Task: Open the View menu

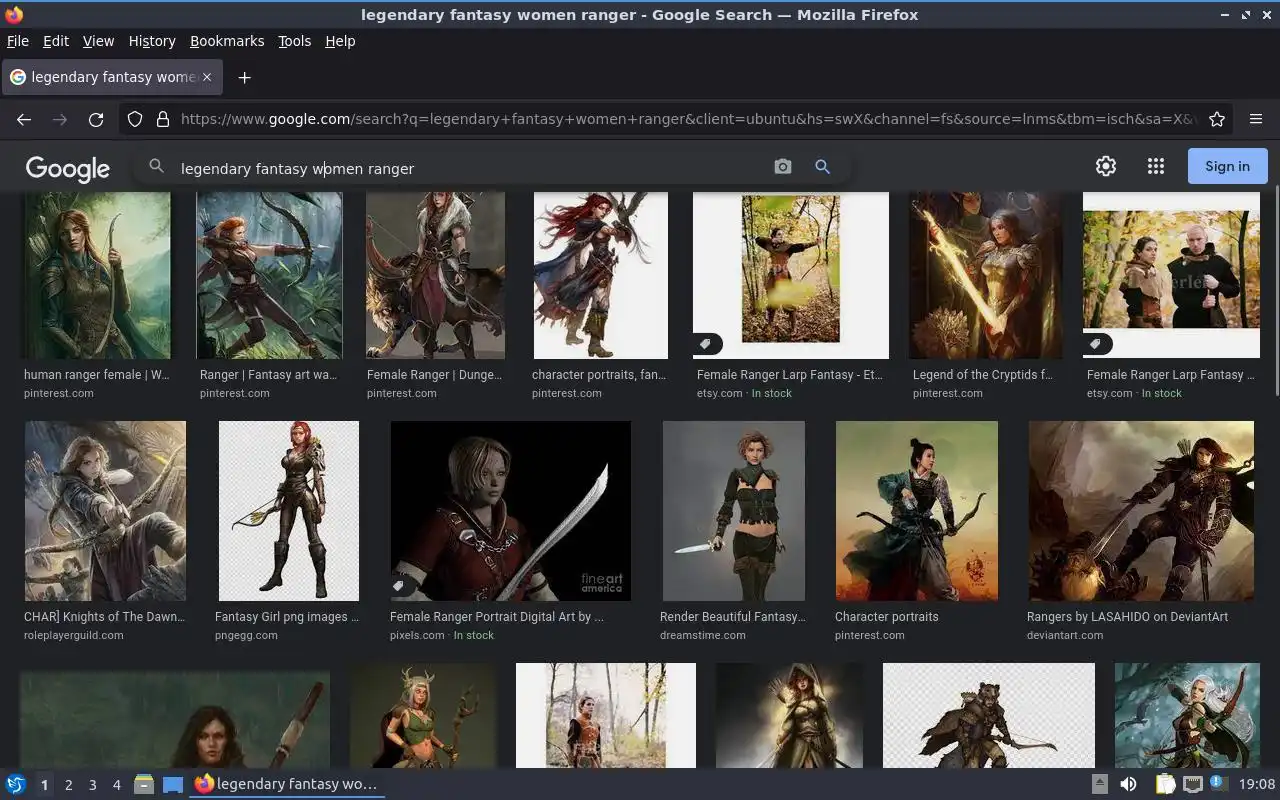Action: click(x=98, y=41)
